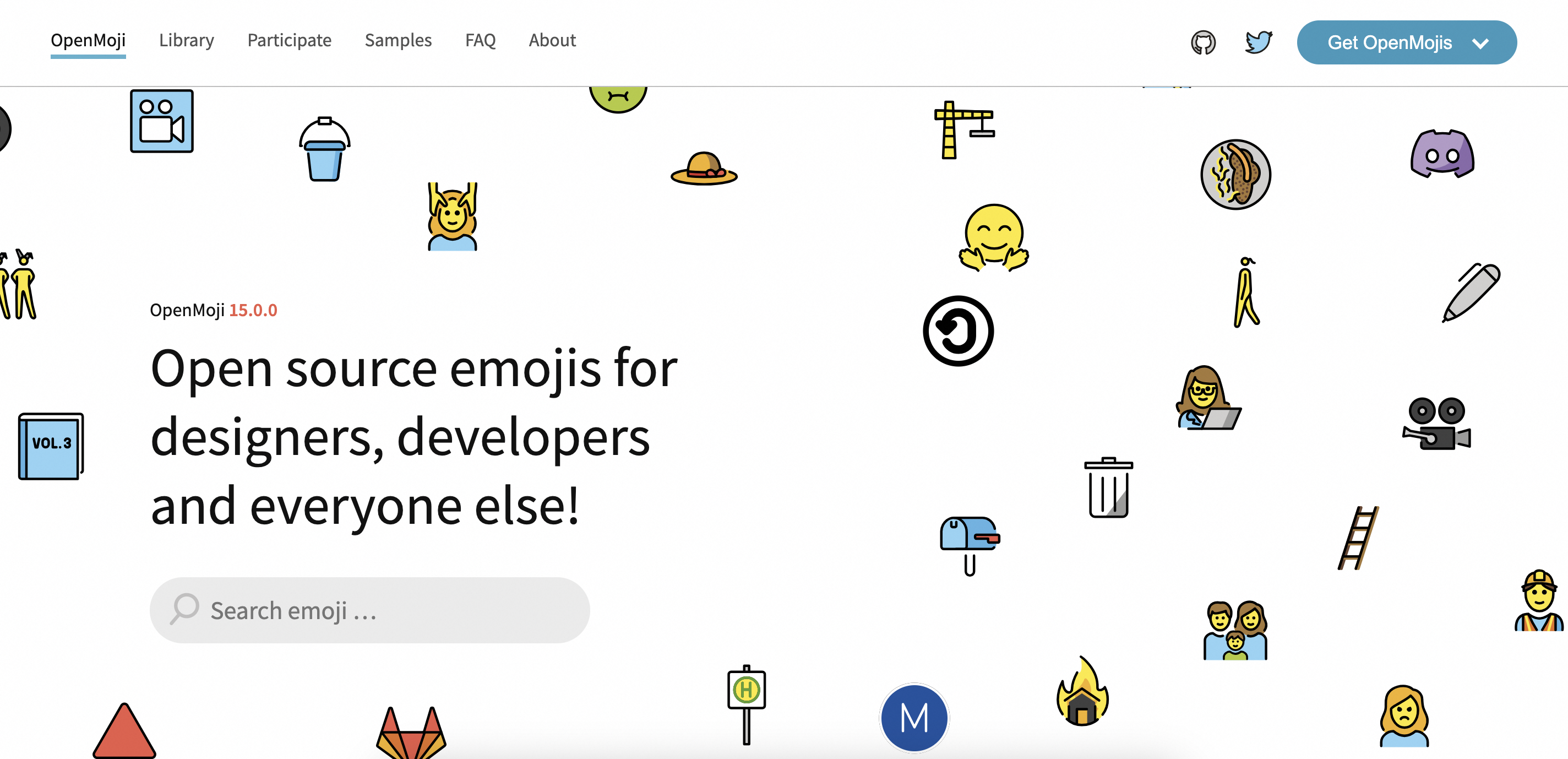Select the straw hat emoji

[x=704, y=169]
